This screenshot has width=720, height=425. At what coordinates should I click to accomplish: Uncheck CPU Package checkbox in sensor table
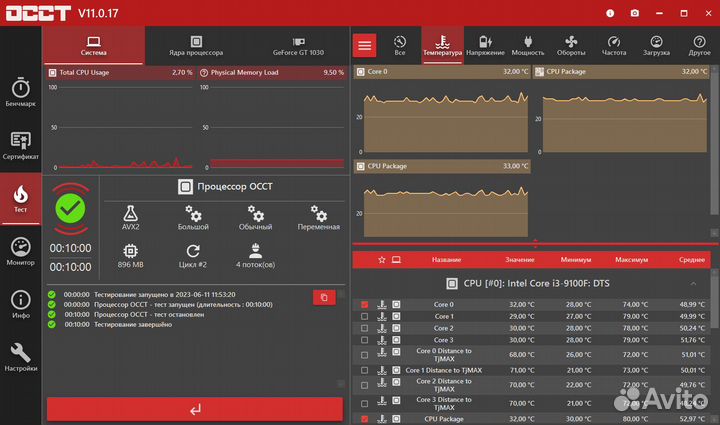[x=365, y=419]
